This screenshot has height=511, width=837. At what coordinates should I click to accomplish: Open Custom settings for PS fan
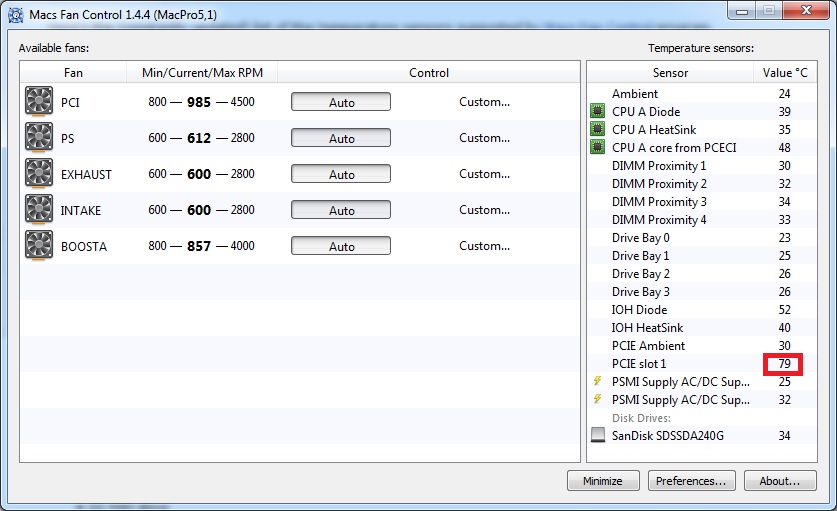coord(484,138)
